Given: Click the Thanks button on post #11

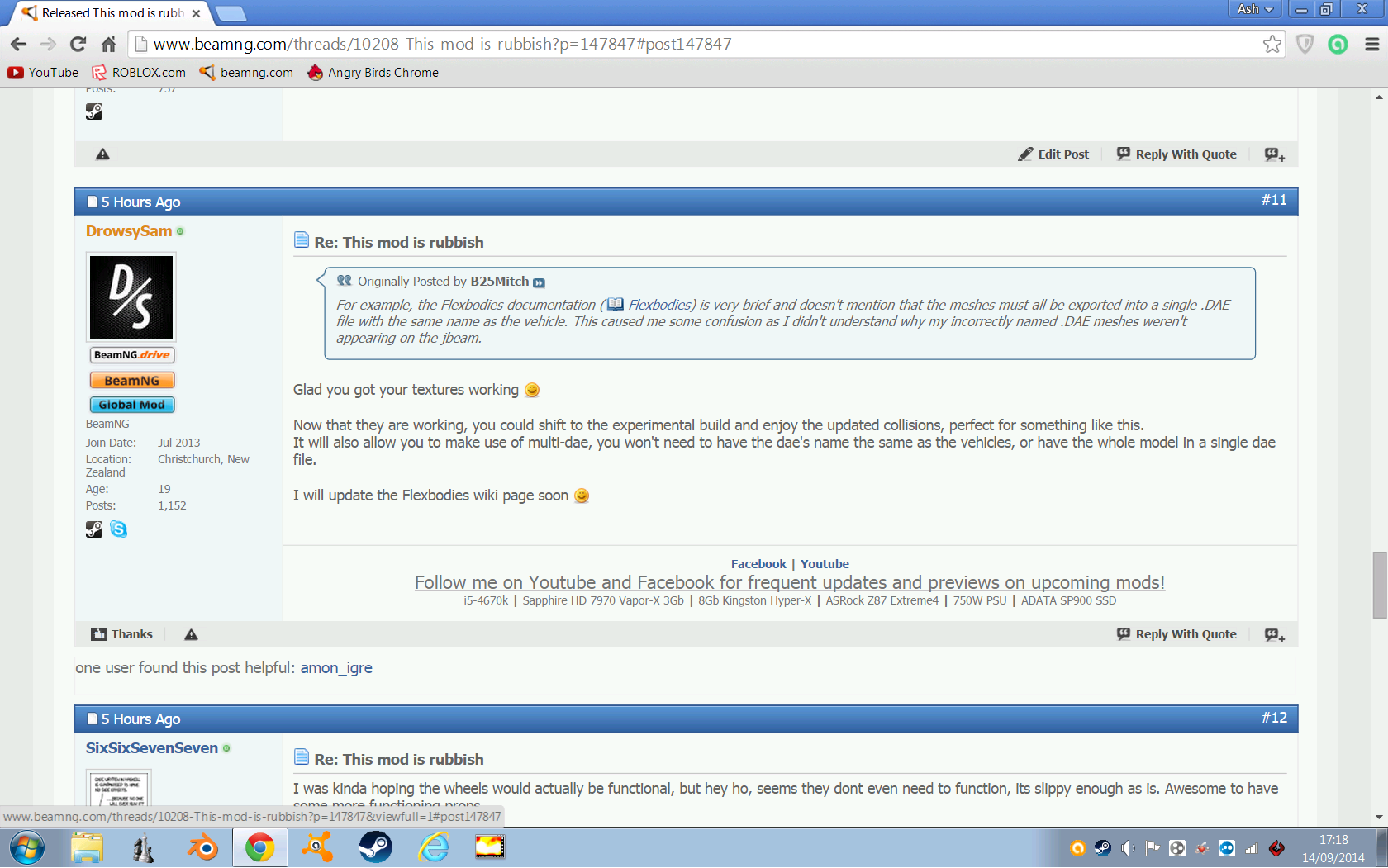Looking at the screenshot, I should (122, 634).
